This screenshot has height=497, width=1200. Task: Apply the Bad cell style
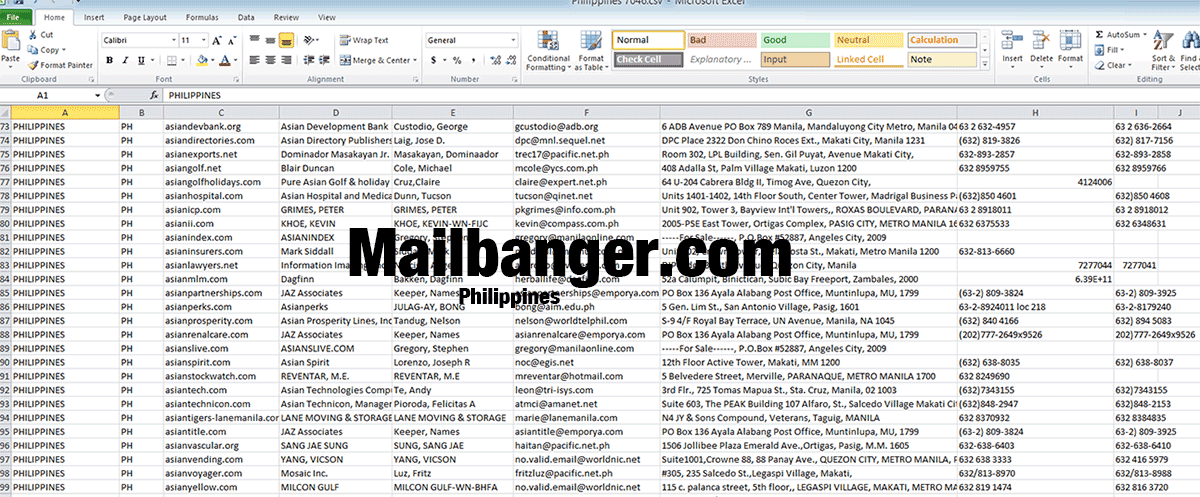coord(722,40)
